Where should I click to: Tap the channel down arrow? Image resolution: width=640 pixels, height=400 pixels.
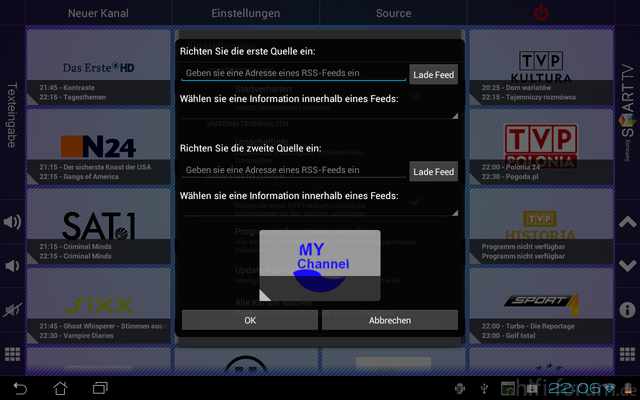[627, 266]
